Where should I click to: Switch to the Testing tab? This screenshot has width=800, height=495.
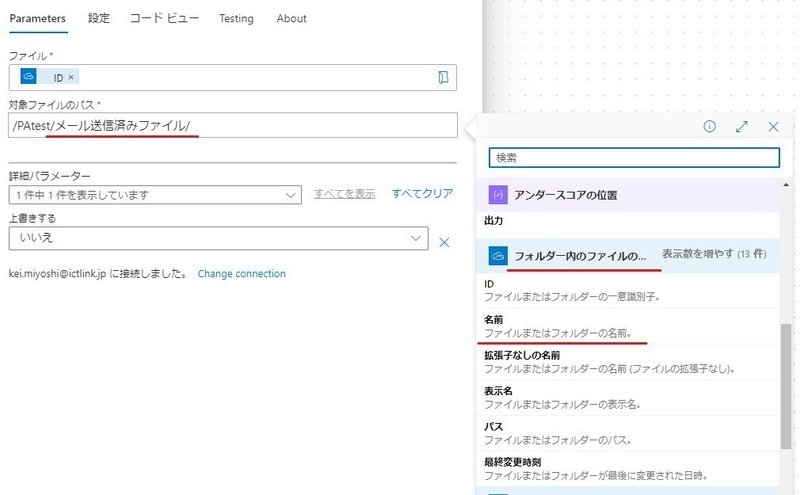(x=236, y=18)
